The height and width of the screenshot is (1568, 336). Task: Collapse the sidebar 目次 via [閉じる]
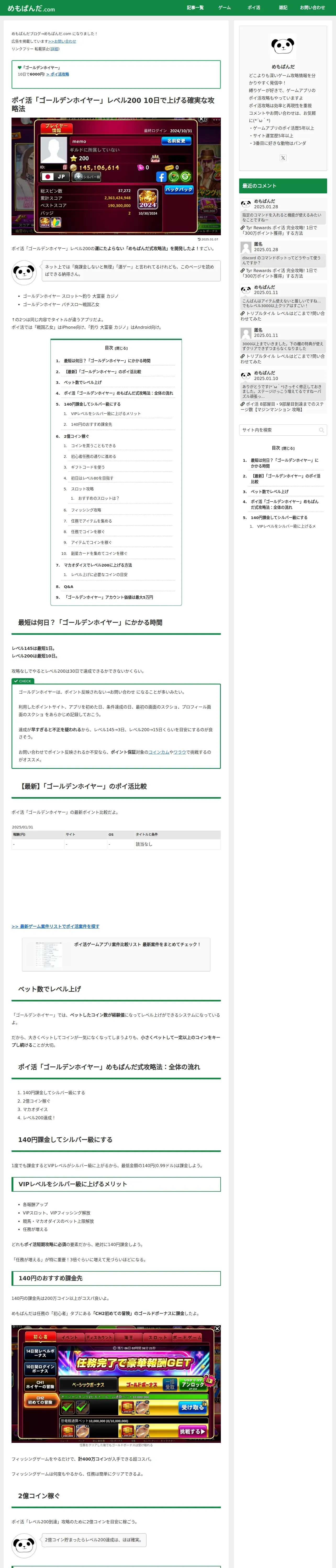point(288,448)
